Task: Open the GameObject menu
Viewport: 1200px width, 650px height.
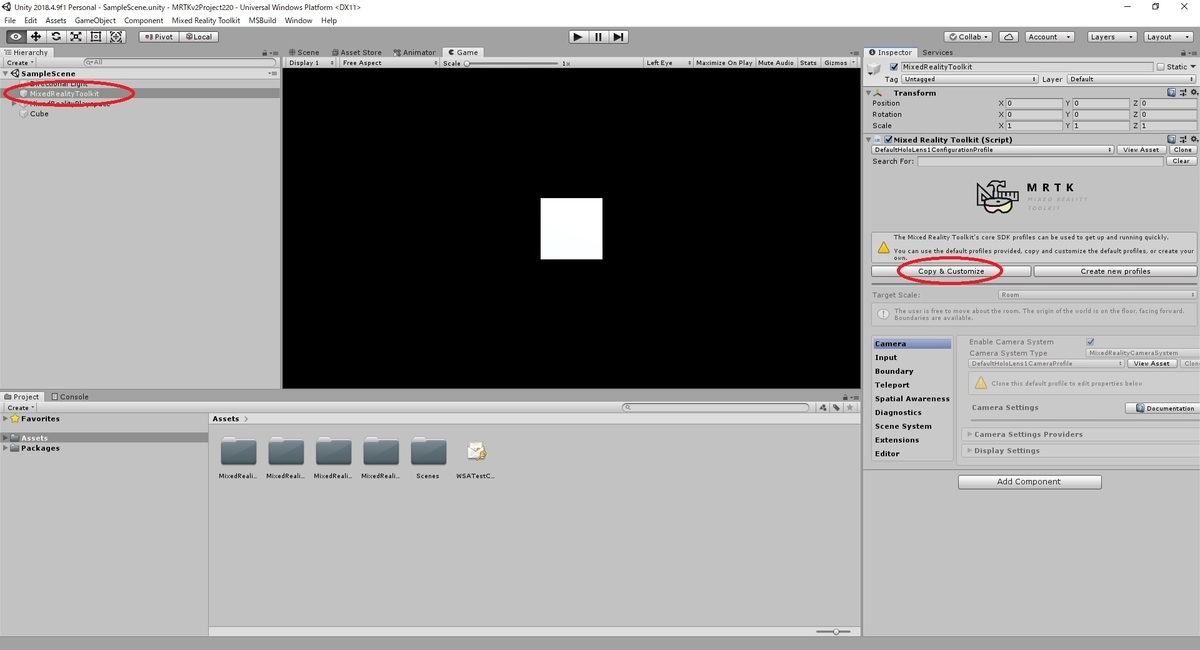Action: point(95,20)
